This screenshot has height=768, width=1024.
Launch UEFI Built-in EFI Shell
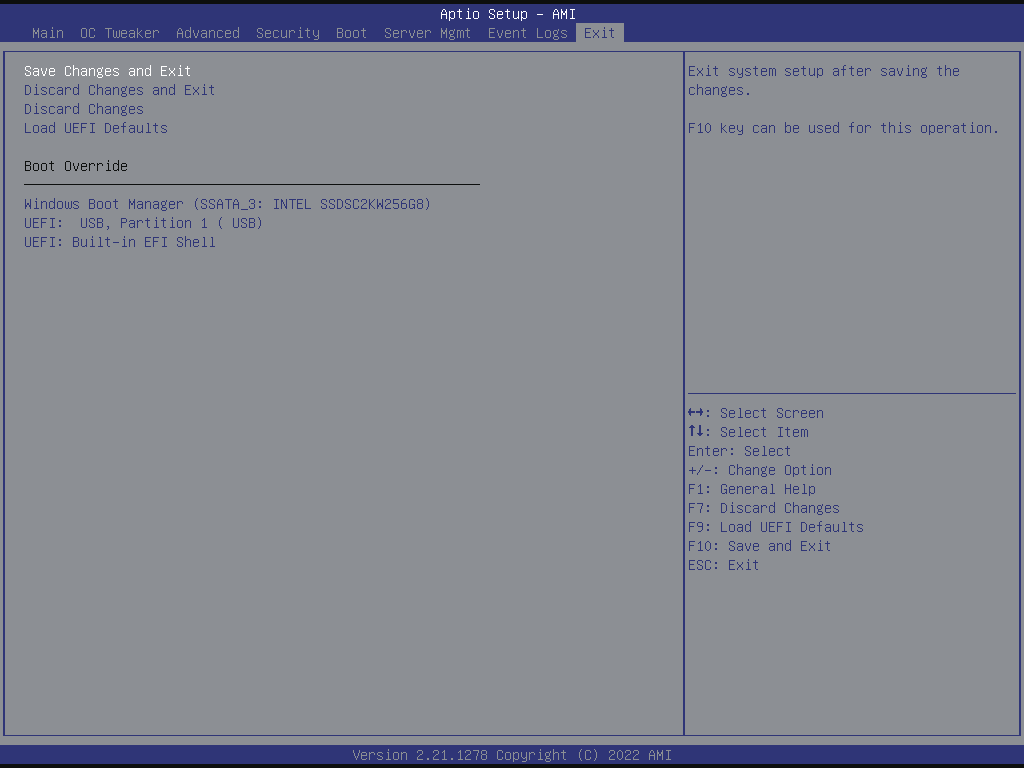coord(120,242)
